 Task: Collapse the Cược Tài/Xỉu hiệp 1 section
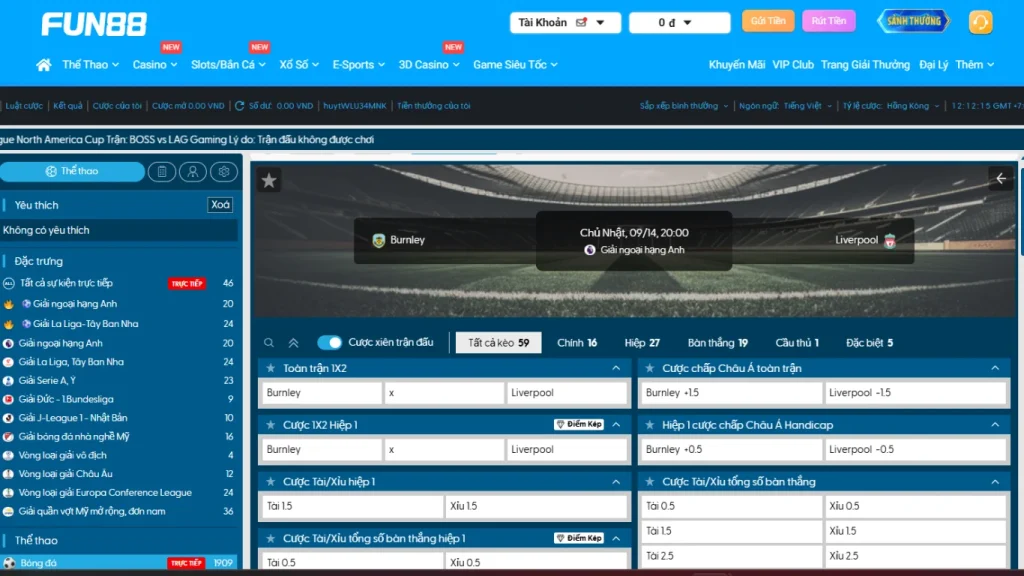(616, 482)
